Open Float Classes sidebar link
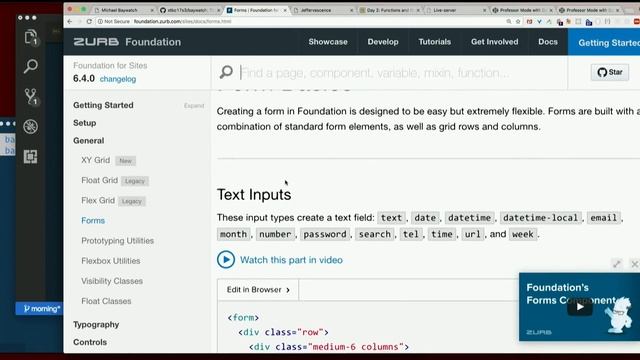The width and height of the screenshot is (640, 360). (x=106, y=301)
